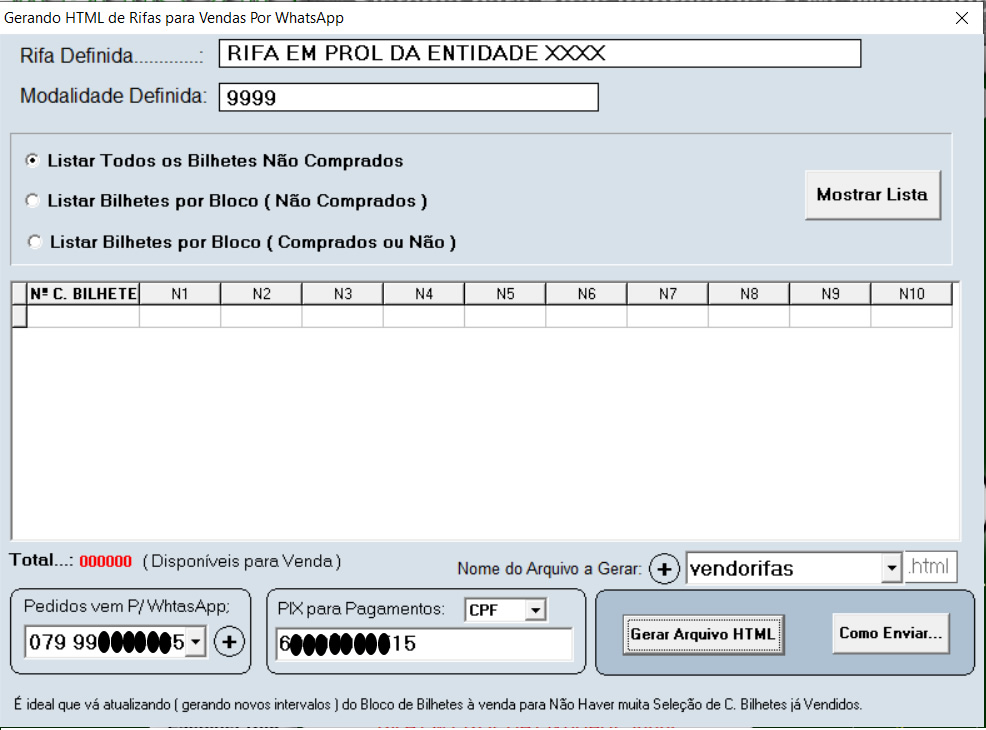Image resolution: width=986 pixels, height=730 pixels.
Task: Select the N5 column header in grid
Action: (505, 294)
